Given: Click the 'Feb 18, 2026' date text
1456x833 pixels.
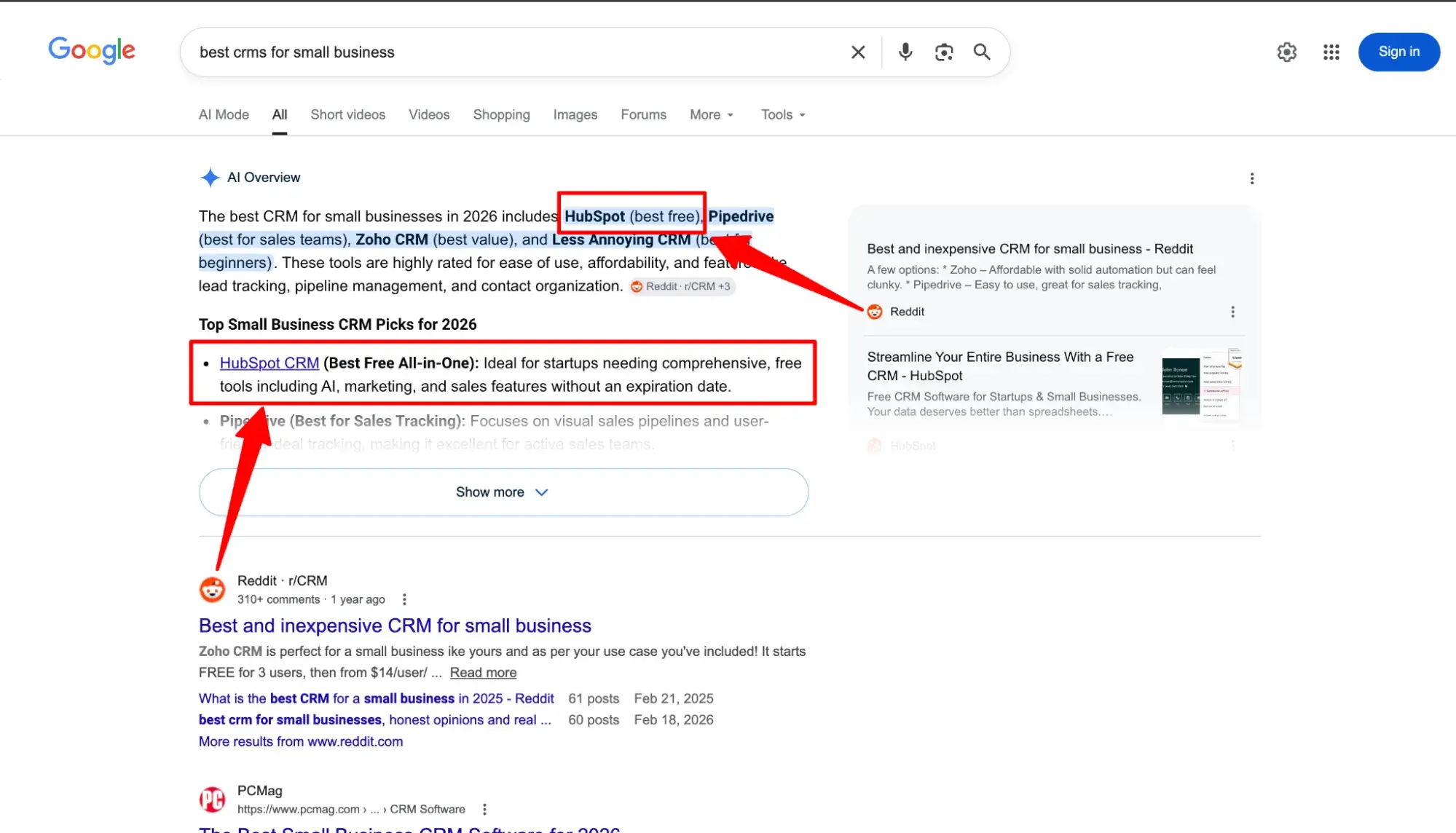Looking at the screenshot, I should [x=674, y=719].
